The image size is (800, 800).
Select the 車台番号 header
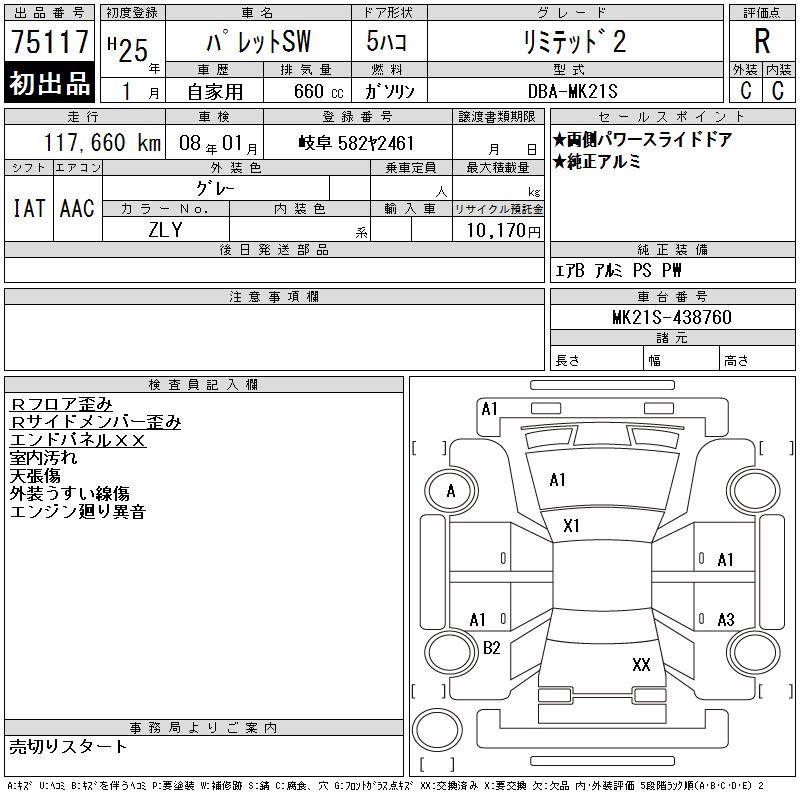(x=672, y=296)
